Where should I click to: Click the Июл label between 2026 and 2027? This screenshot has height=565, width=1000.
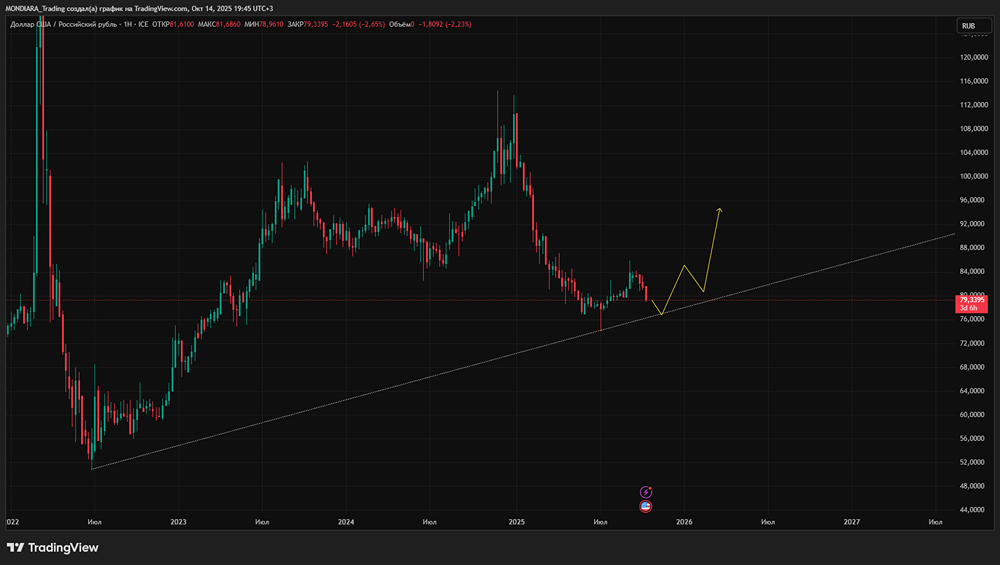(768, 522)
